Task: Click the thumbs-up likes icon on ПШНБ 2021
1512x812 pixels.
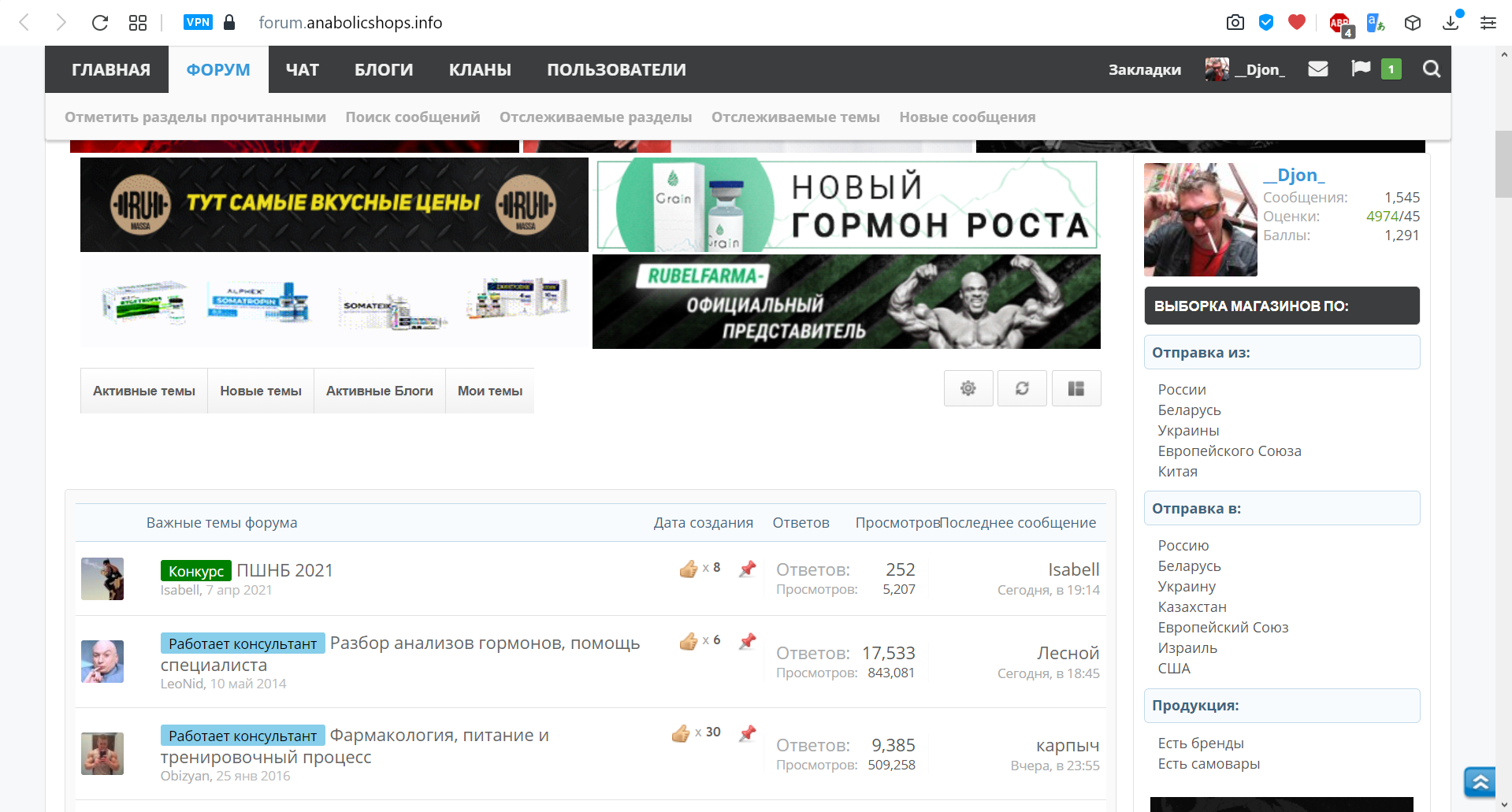Action: (689, 569)
